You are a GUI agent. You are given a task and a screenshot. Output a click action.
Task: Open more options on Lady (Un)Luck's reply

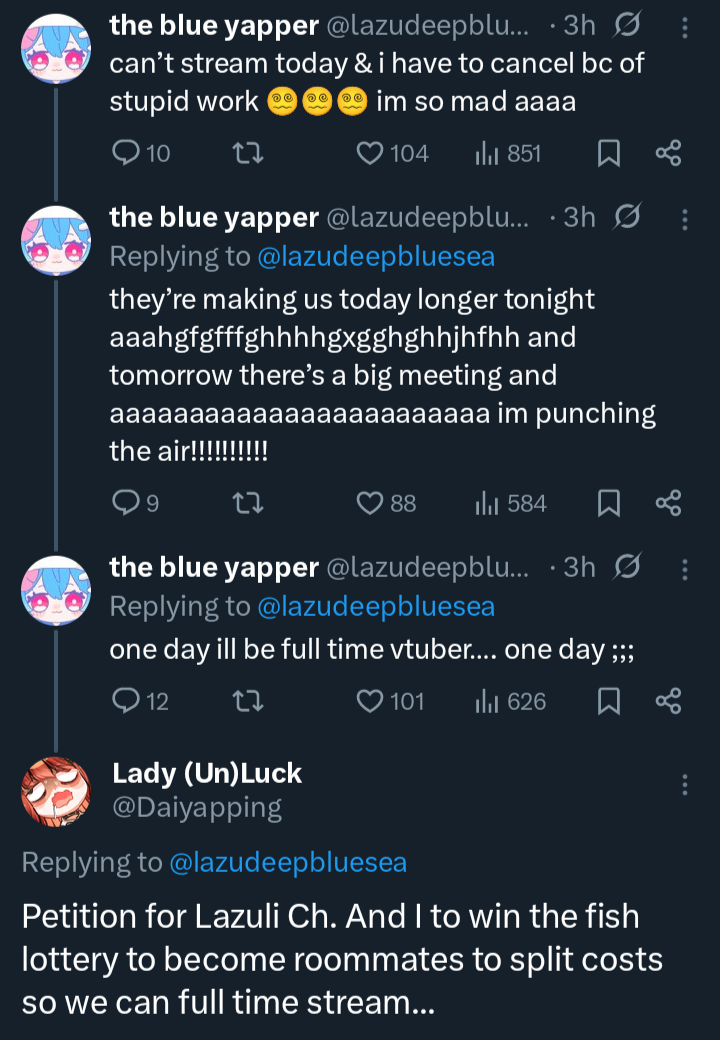coord(685,785)
